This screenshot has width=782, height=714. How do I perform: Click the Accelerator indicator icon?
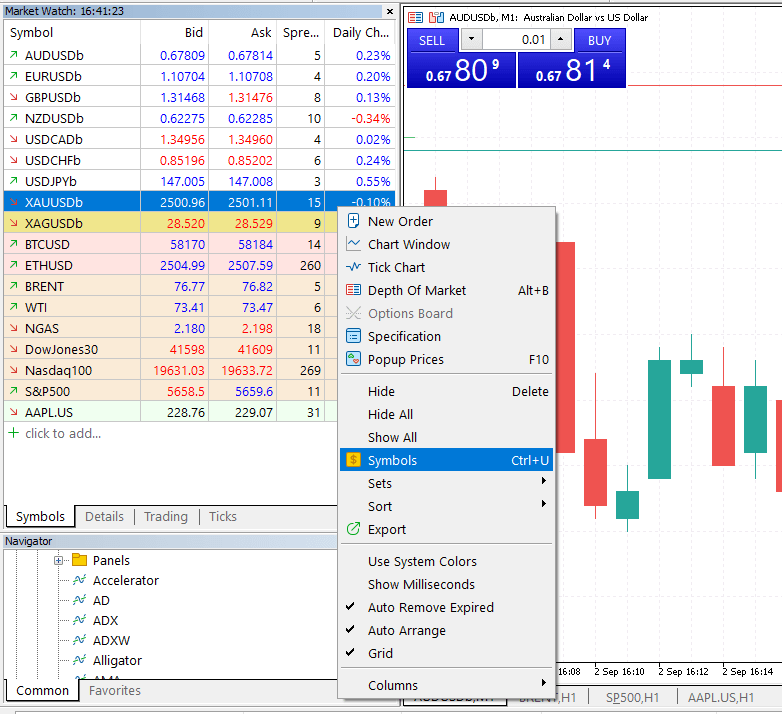click(x=79, y=580)
